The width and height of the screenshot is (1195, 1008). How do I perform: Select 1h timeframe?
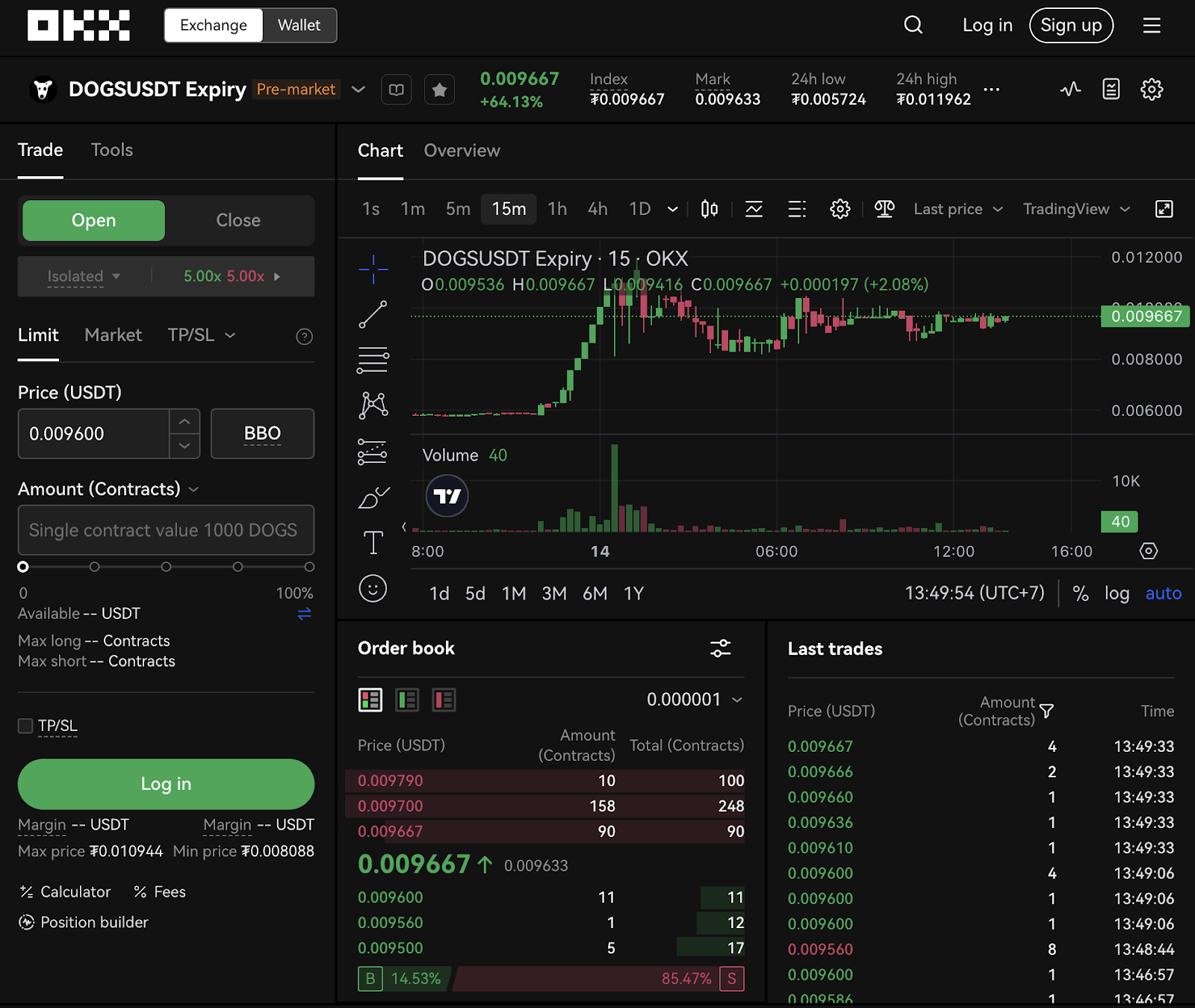557,209
